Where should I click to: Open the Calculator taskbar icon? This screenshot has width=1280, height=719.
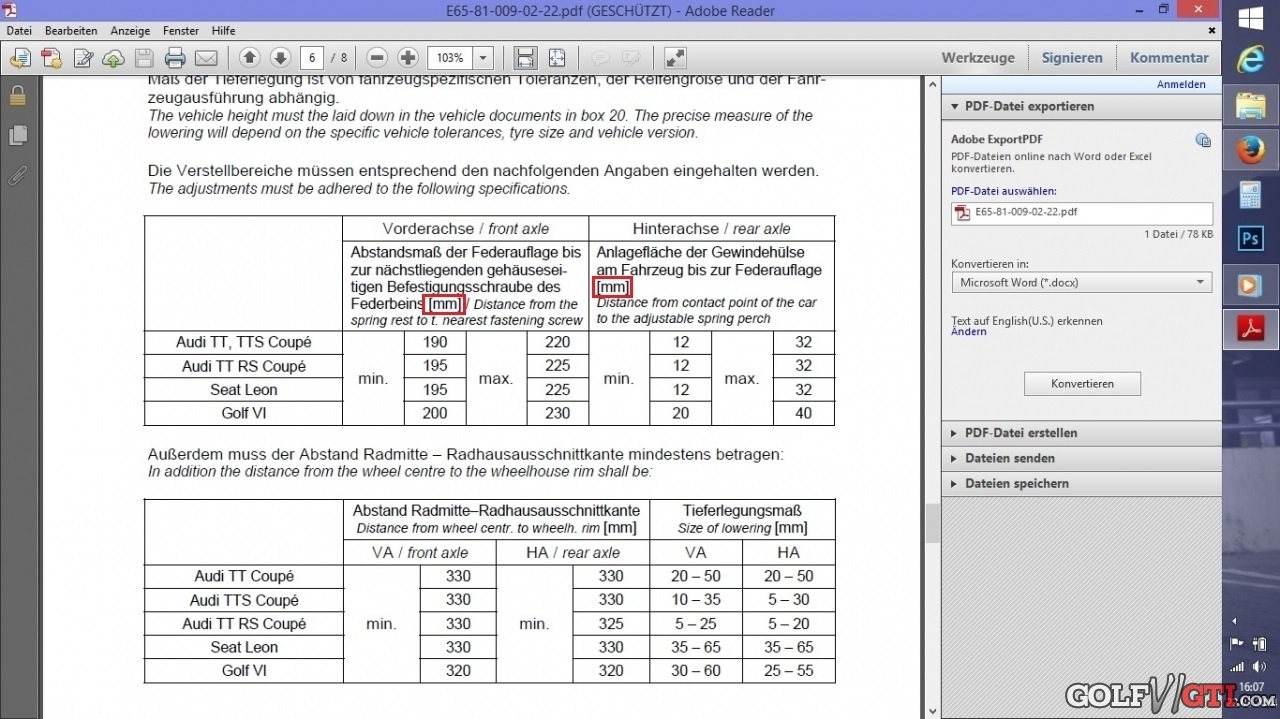(1250, 195)
